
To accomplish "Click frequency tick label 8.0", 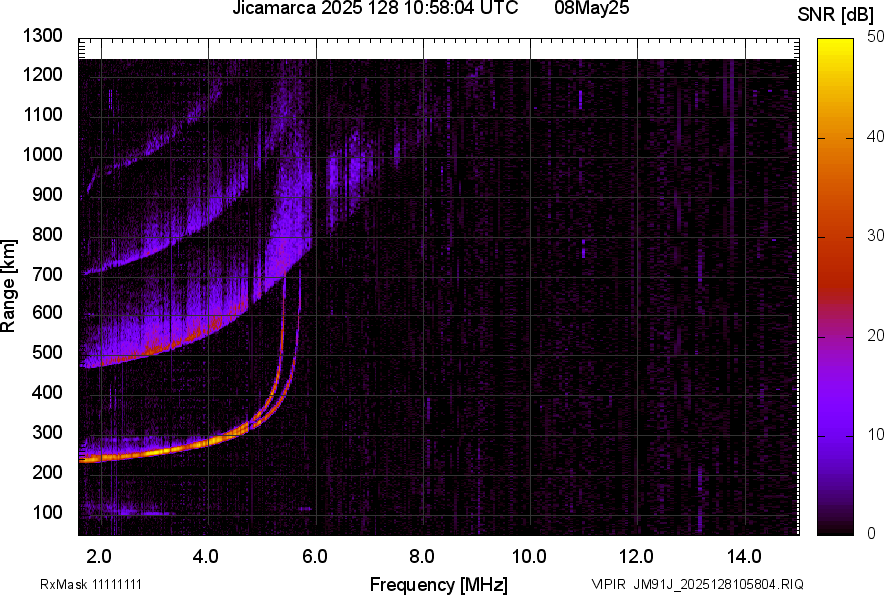I will click(421, 557).
